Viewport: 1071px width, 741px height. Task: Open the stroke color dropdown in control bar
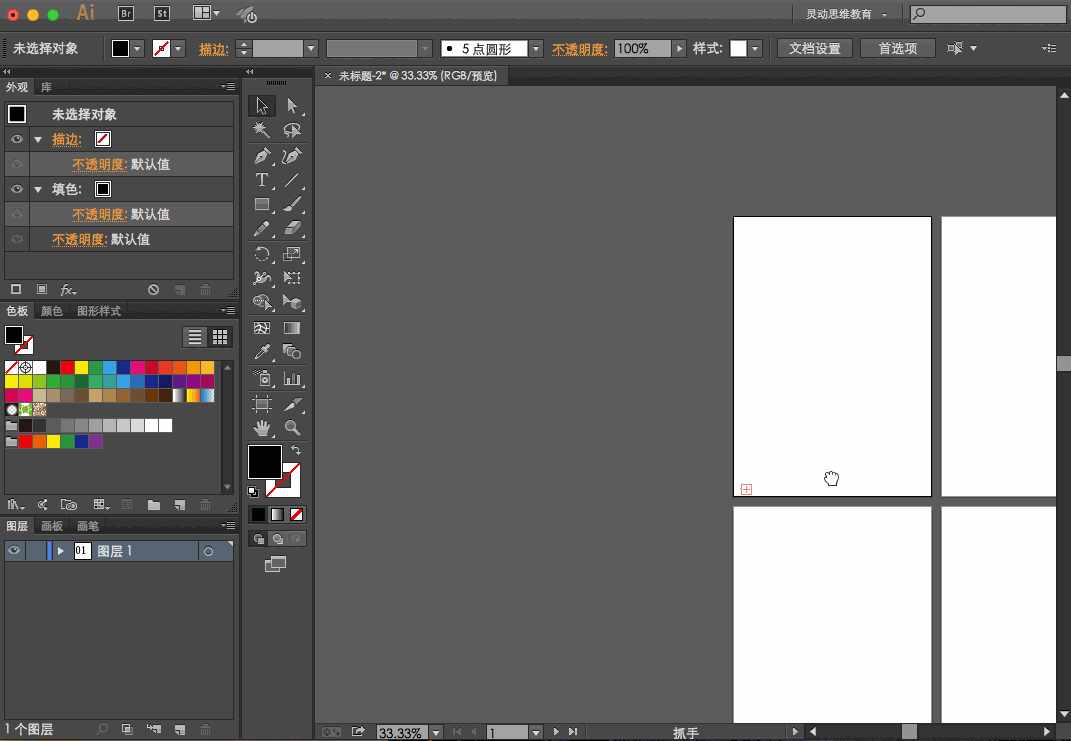[178, 48]
